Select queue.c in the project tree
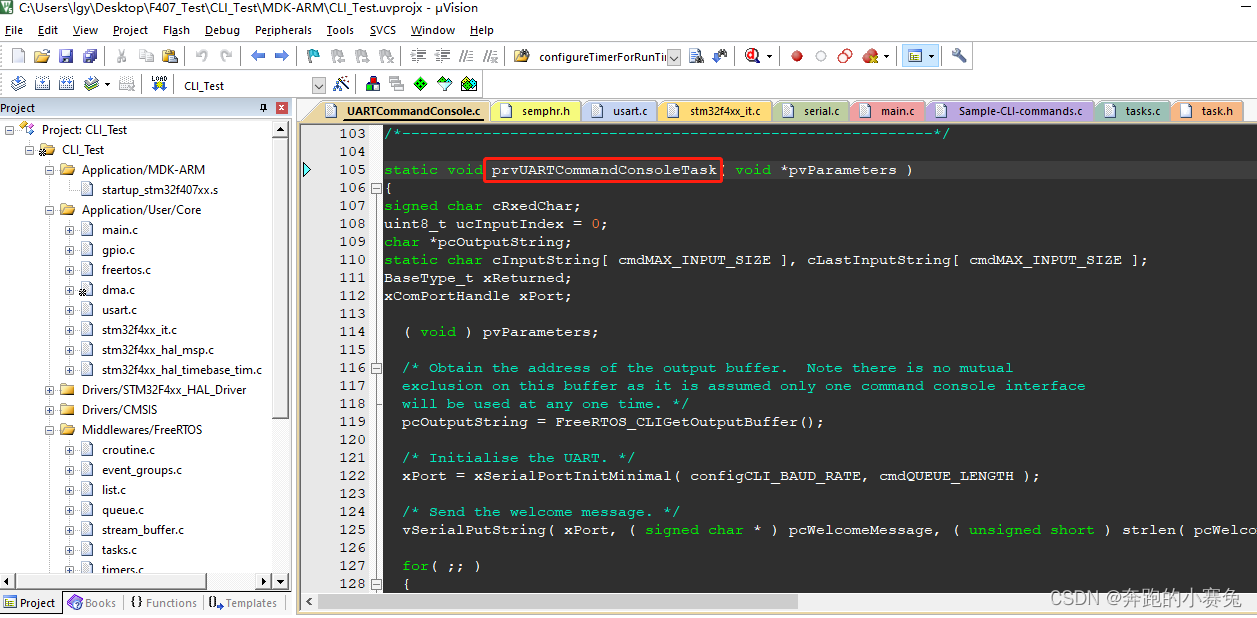The height and width of the screenshot is (618, 1257). (123, 510)
